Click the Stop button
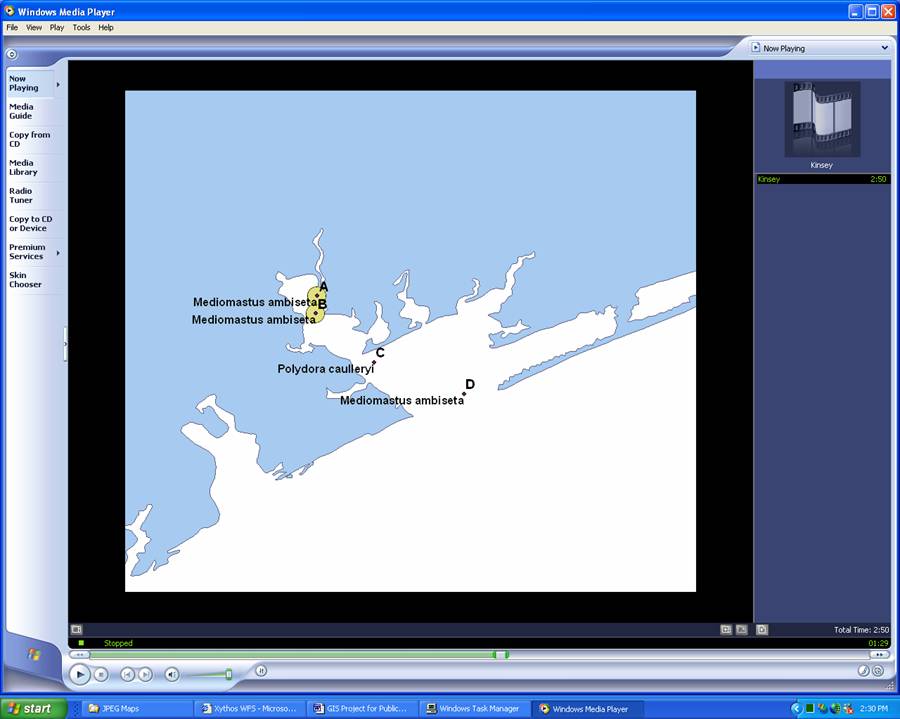The height and width of the screenshot is (719, 900). (x=101, y=675)
